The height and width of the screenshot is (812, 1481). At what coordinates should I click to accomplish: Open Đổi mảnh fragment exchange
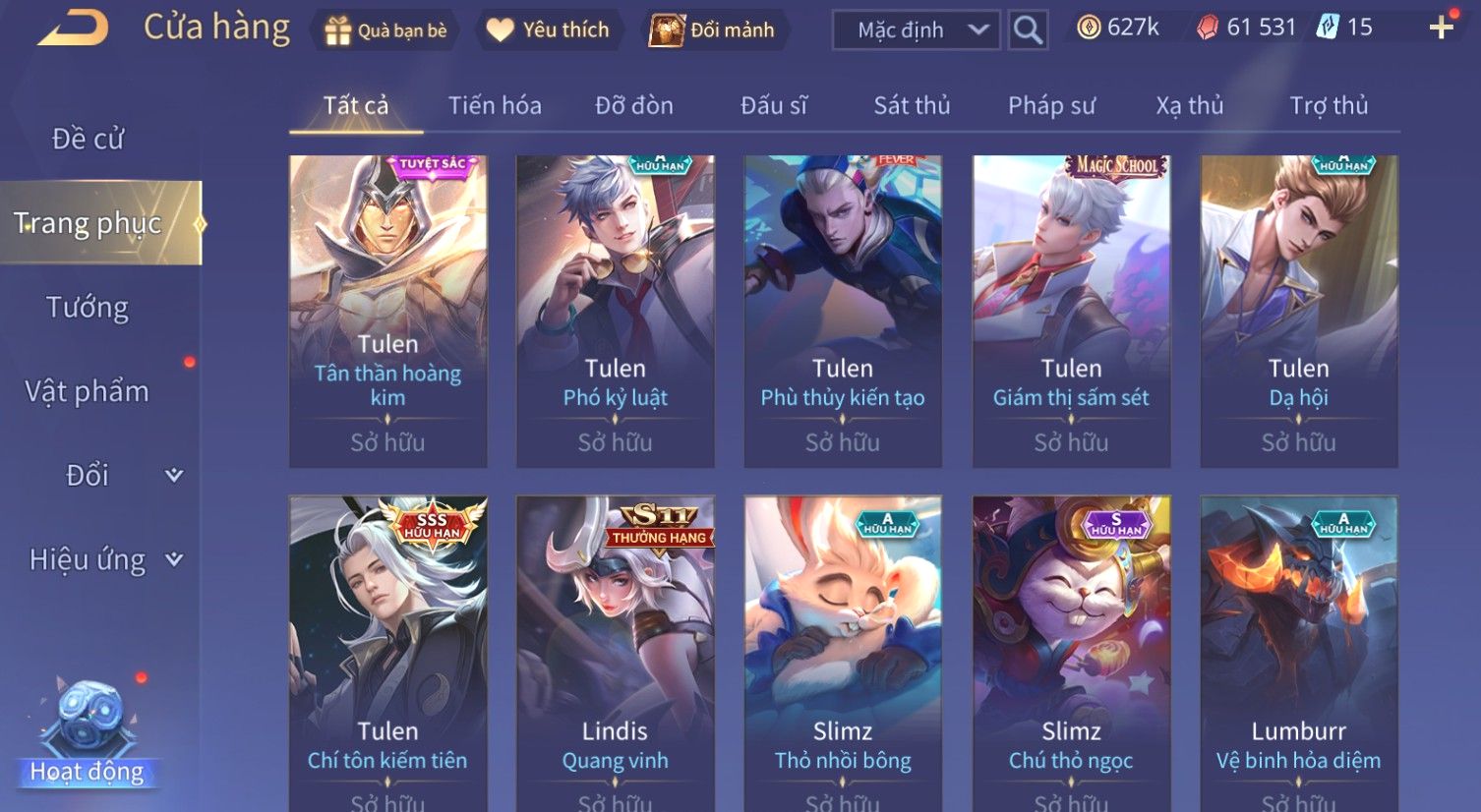point(713,30)
